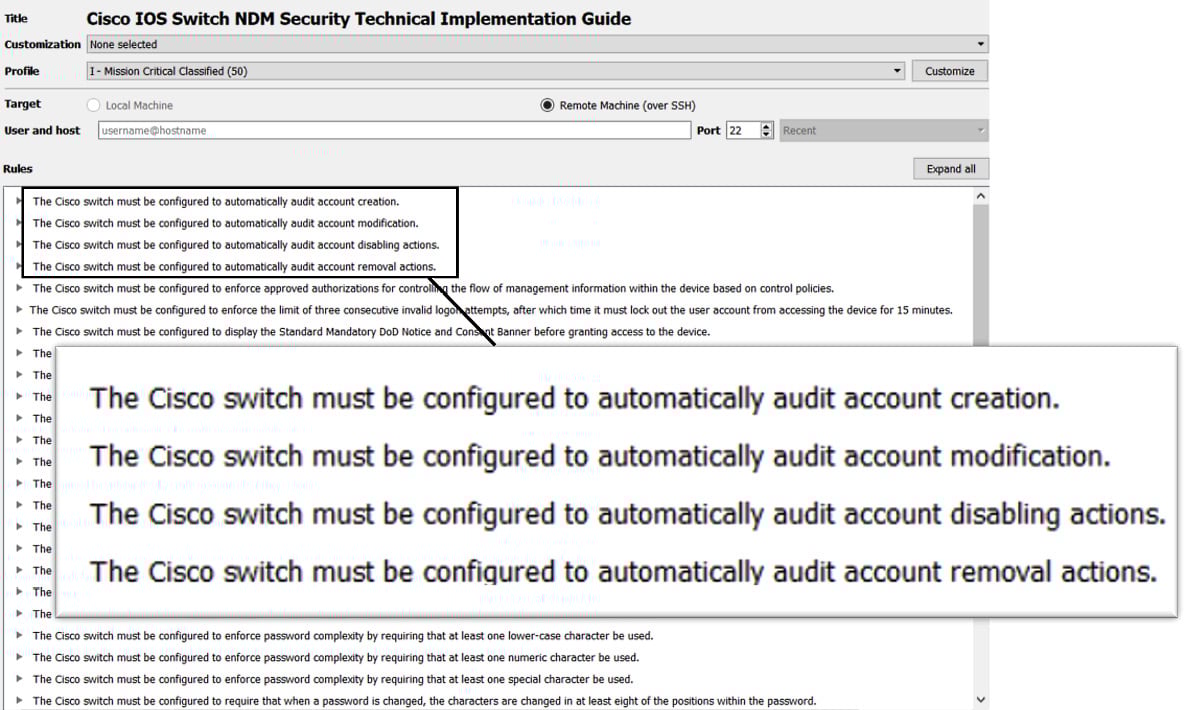Open the Recent hosts dropdown
The width and height of the screenshot is (1187, 710).
pyautogui.click(x=883, y=130)
